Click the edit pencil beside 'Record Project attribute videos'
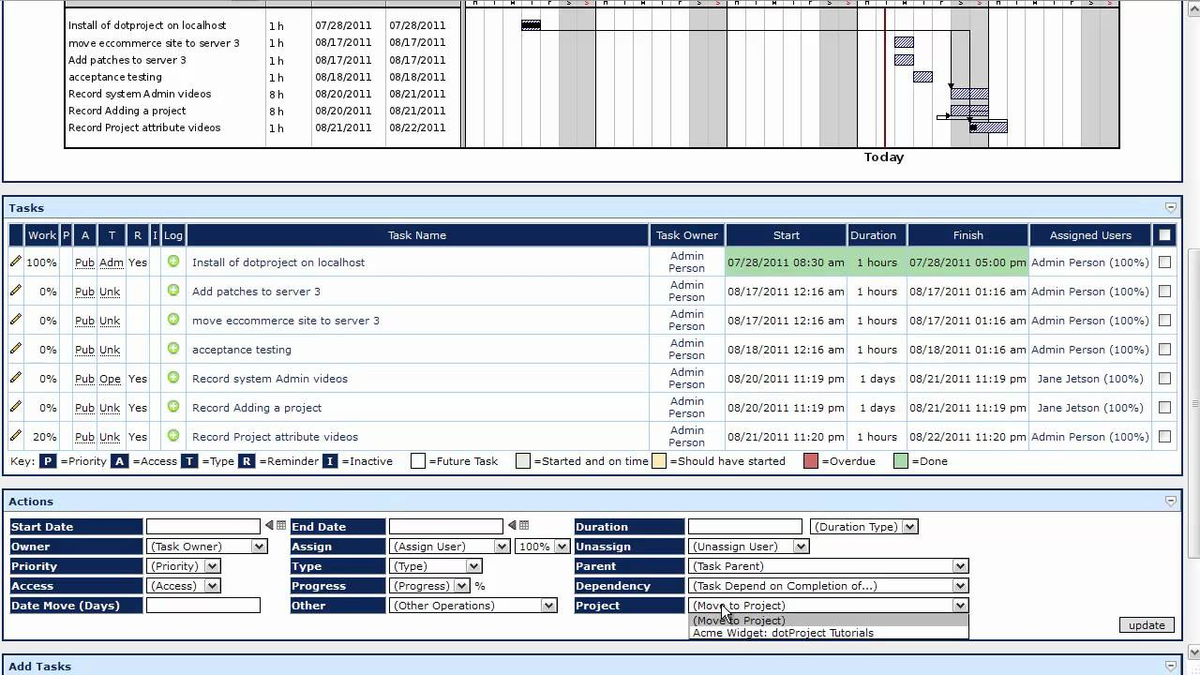Screen dimensions: 1200x675 (15, 436)
